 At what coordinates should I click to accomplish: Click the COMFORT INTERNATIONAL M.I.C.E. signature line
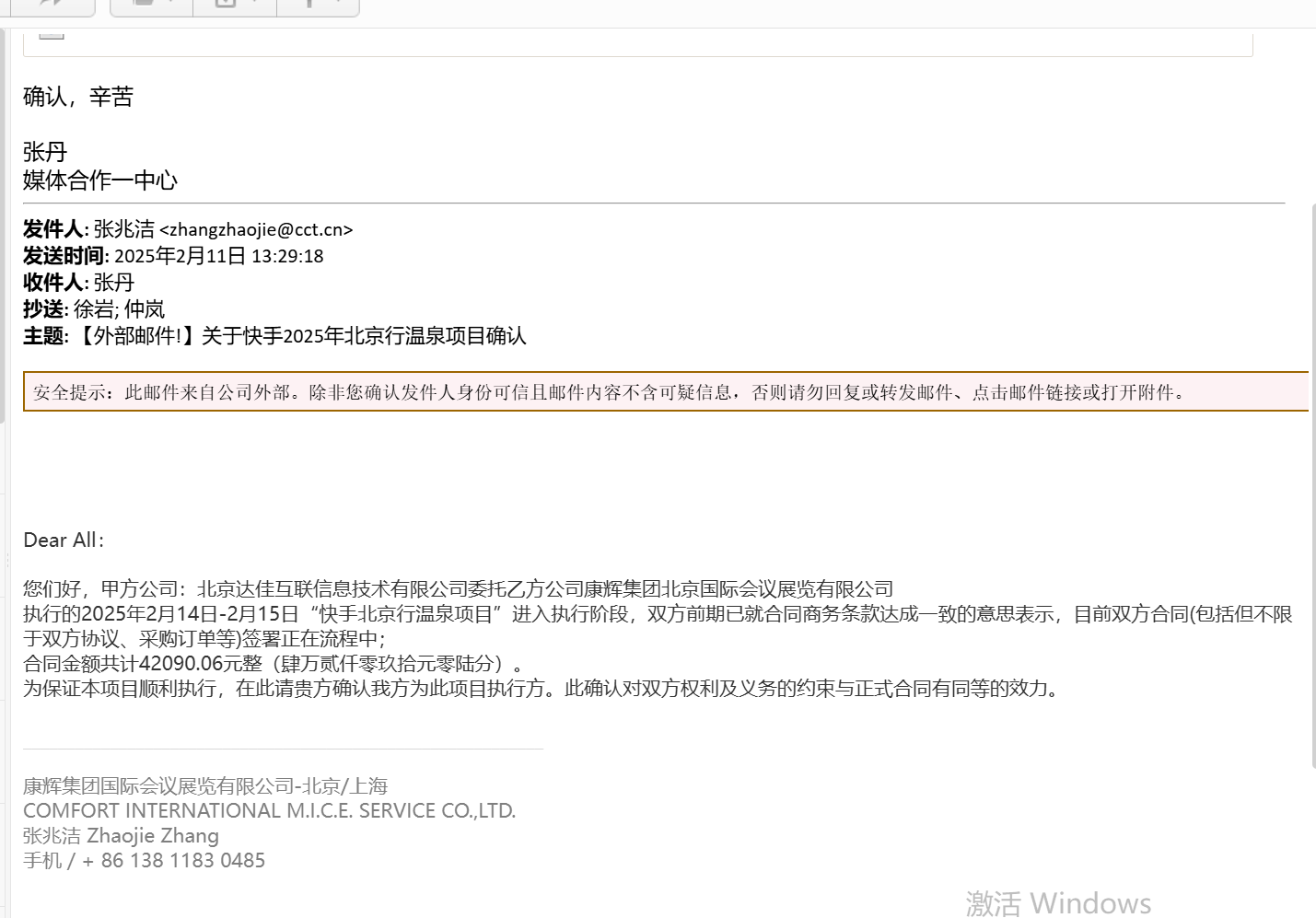(269, 810)
